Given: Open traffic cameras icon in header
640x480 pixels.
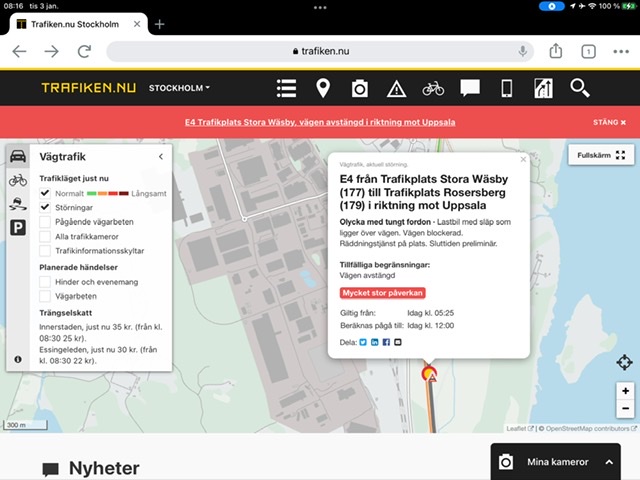Looking at the screenshot, I should click(359, 88).
